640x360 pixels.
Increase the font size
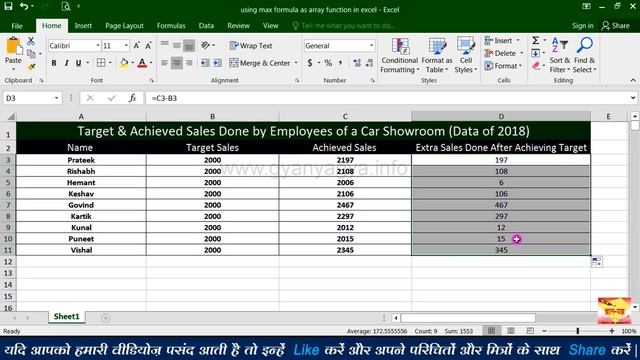point(137,46)
